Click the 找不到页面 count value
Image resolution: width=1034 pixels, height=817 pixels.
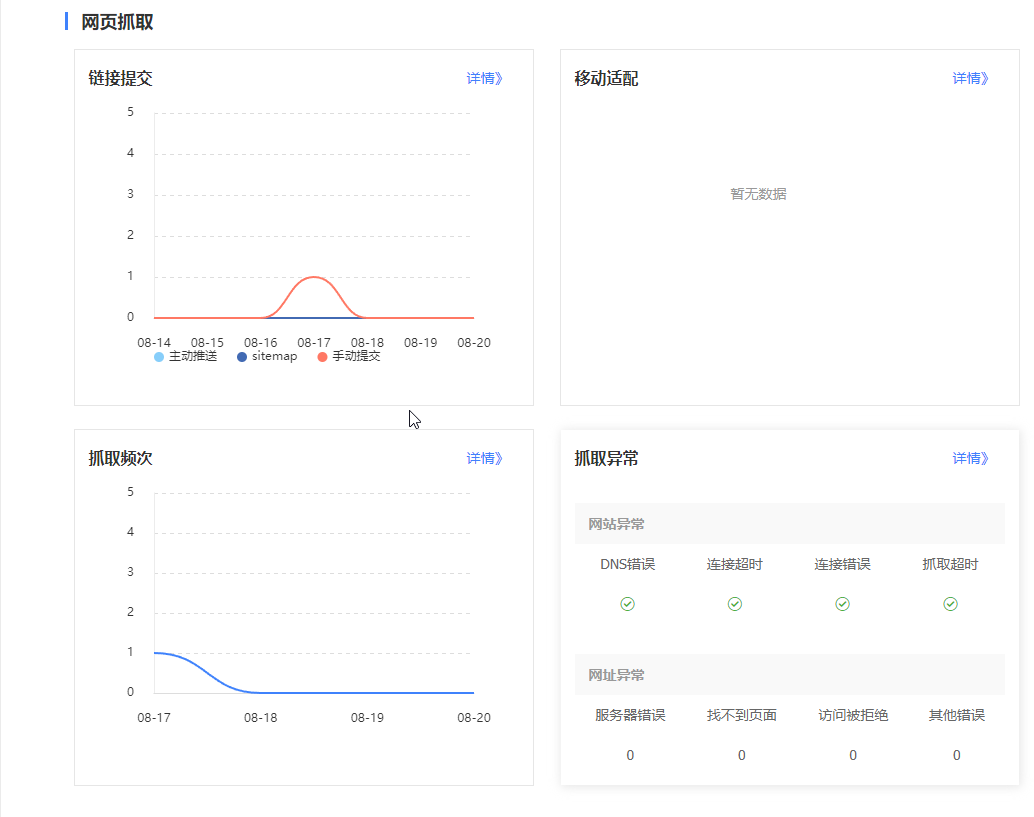coord(742,755)
